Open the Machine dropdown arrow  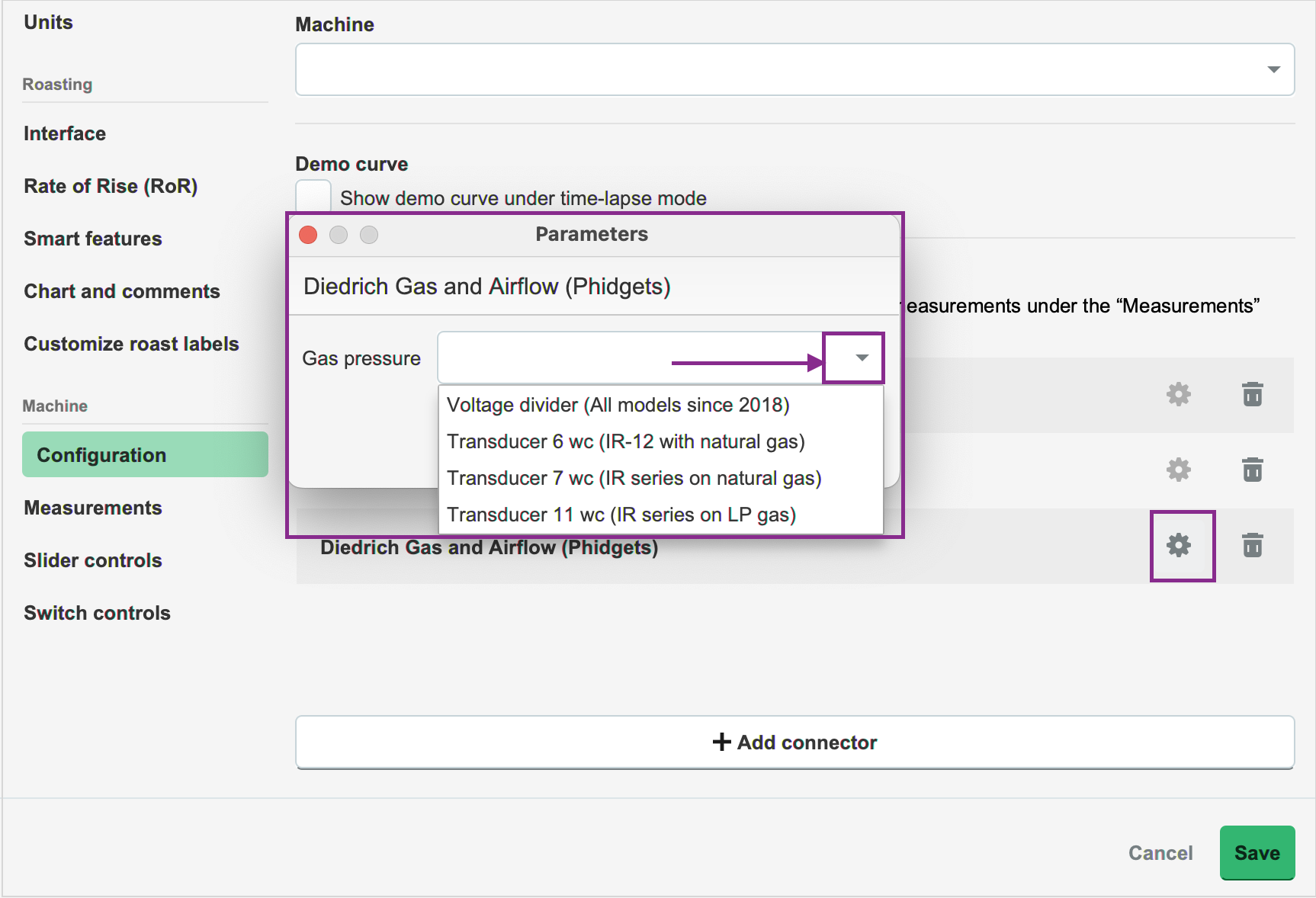1273,69
